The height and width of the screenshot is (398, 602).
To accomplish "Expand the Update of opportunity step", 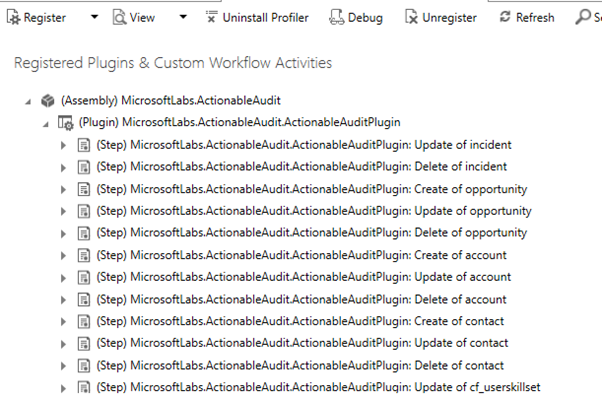I will (x=63, y=211).
